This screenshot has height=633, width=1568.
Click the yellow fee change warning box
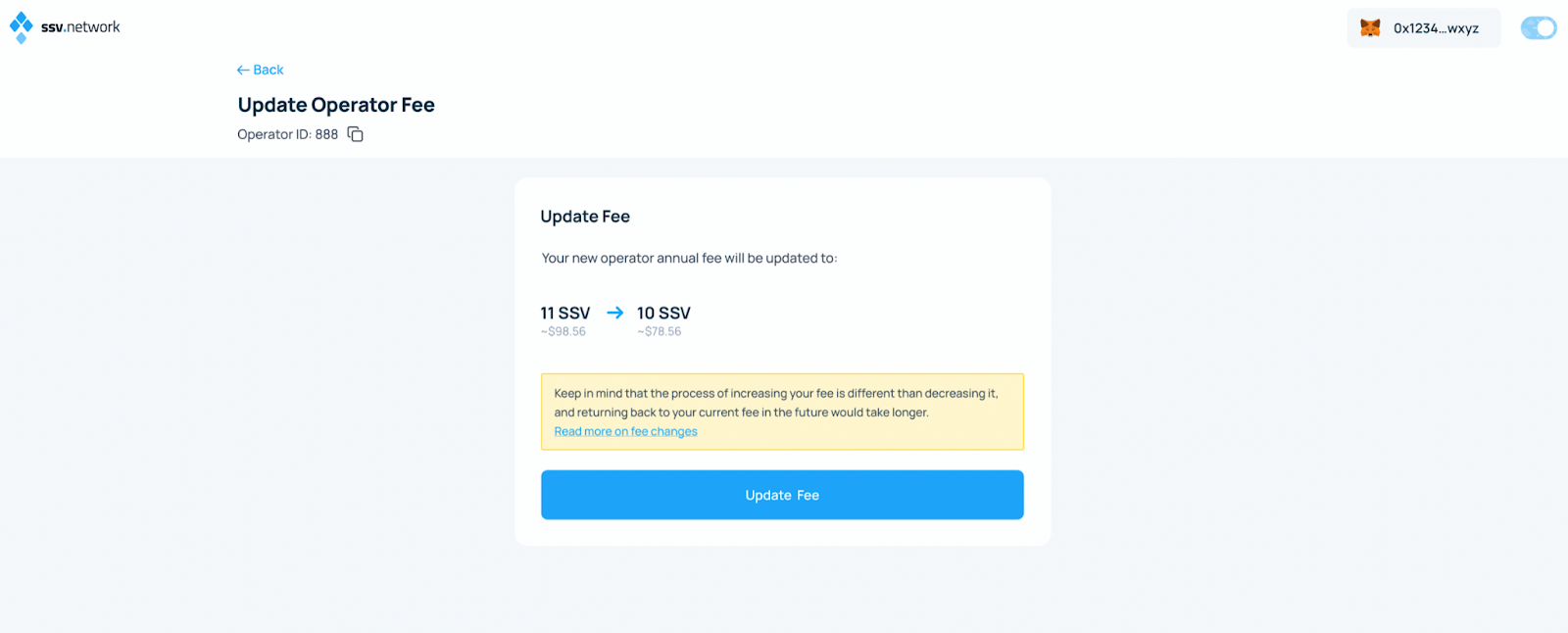pos(782,412)
